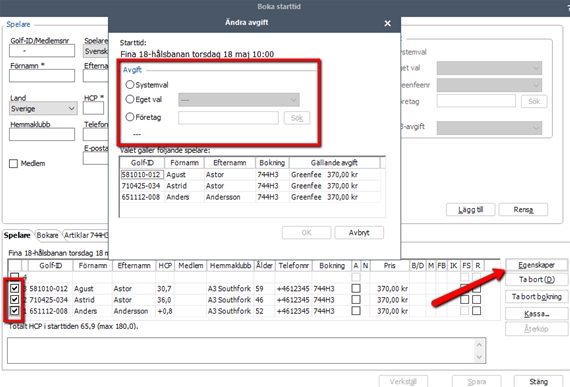Screen dimensions: 570x387
Task: Toggle the A checkbox for Anders row
Action: (356, 311)
